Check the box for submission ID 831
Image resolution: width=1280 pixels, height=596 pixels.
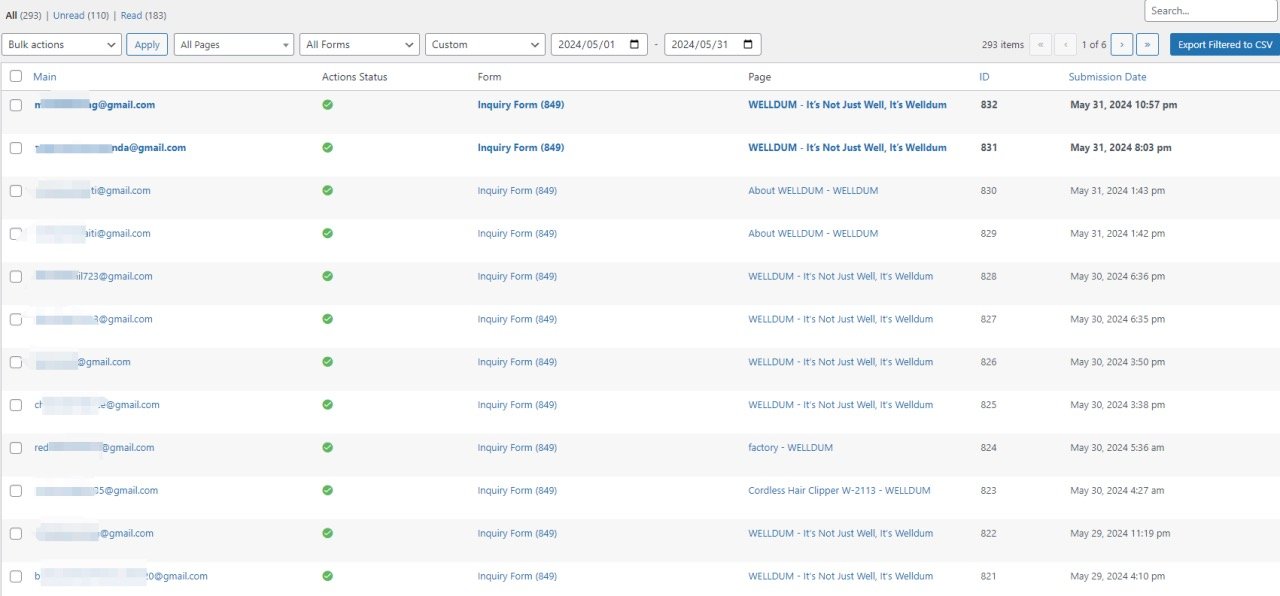tap(16, 147)
